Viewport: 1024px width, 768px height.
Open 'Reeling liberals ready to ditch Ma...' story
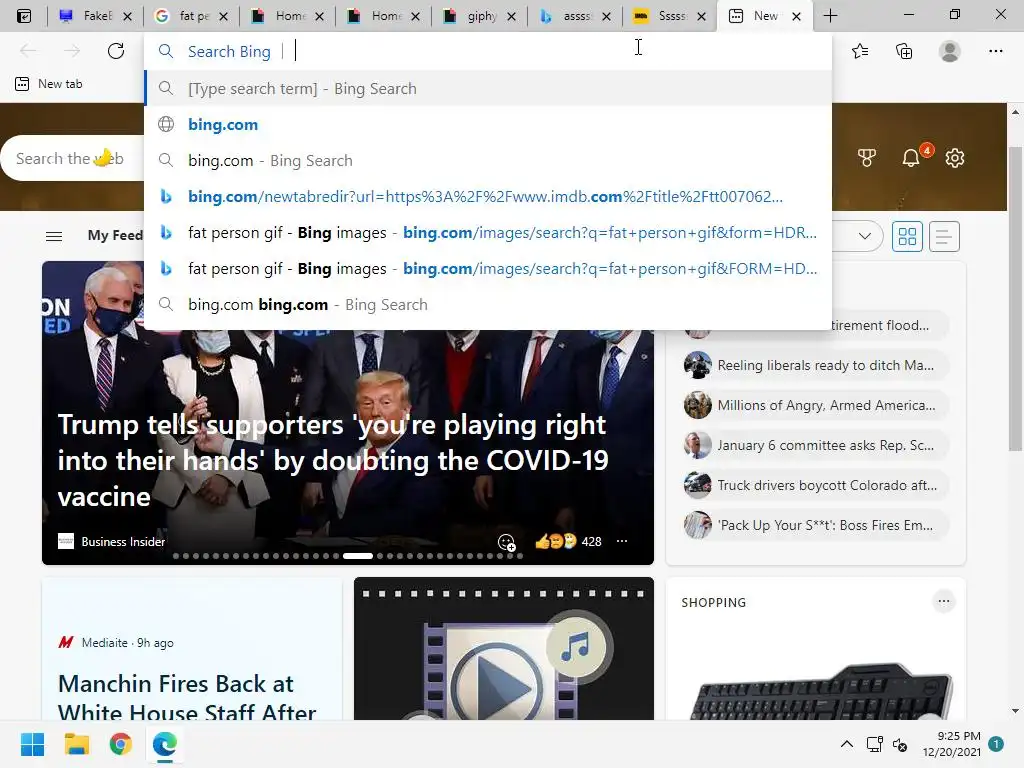(814, 365)
